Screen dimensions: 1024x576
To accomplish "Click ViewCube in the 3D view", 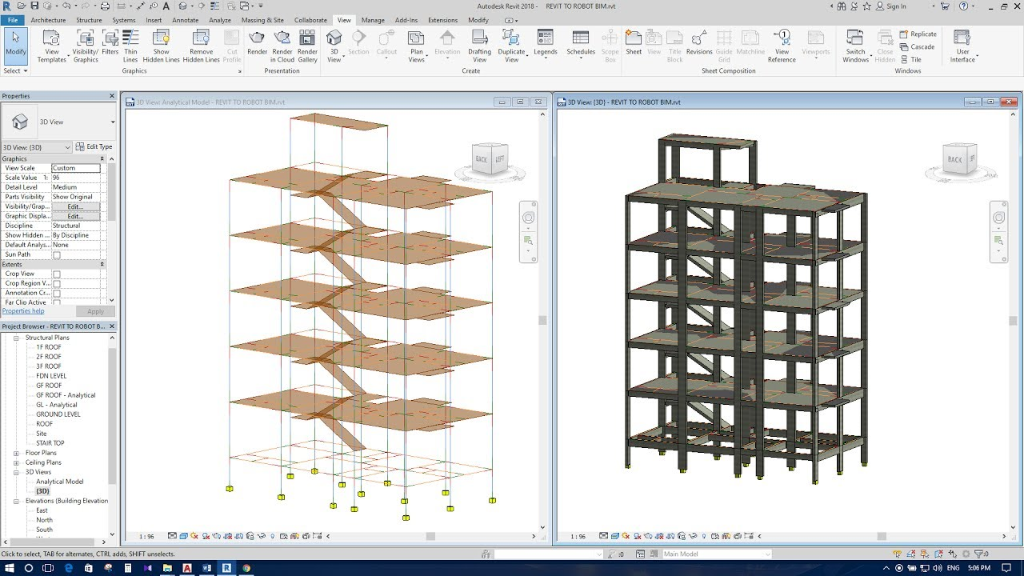I will 960,159.
